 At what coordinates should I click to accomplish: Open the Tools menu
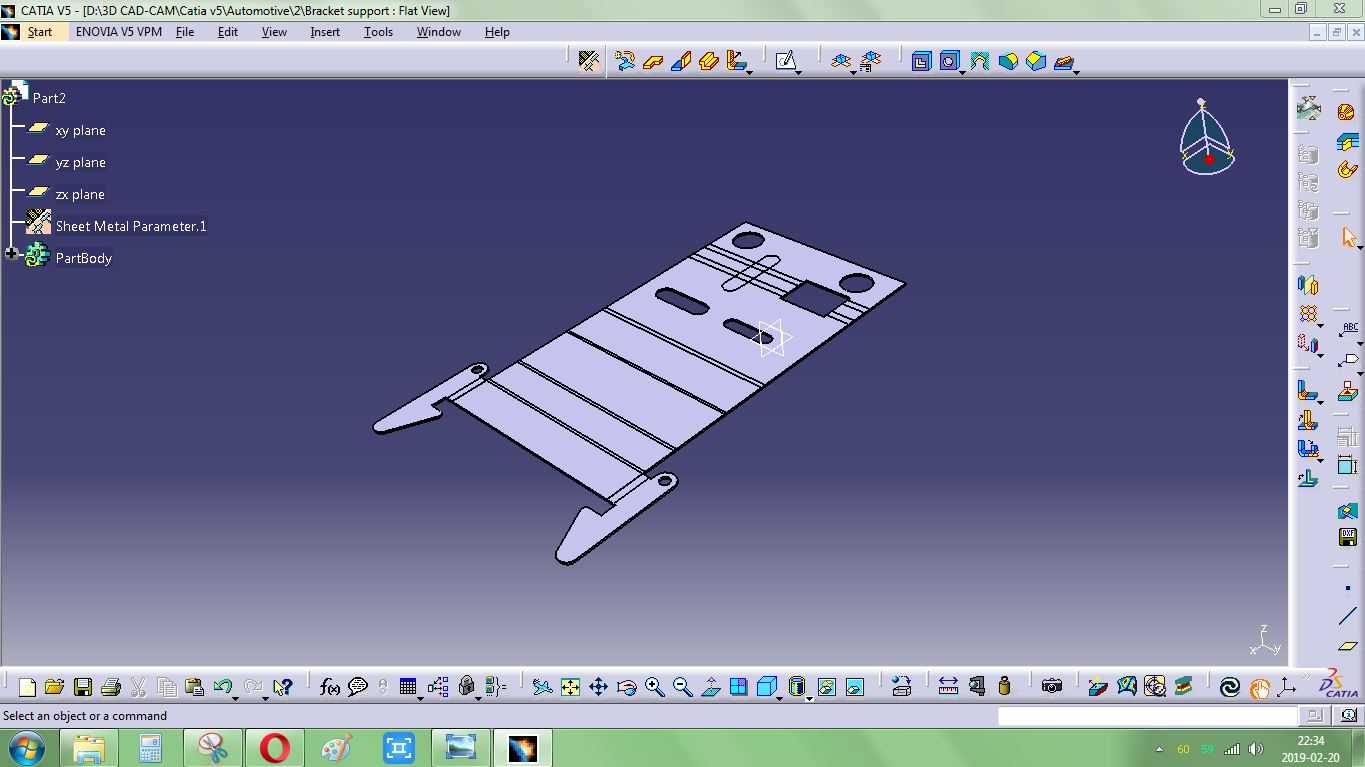pos(378,32)
